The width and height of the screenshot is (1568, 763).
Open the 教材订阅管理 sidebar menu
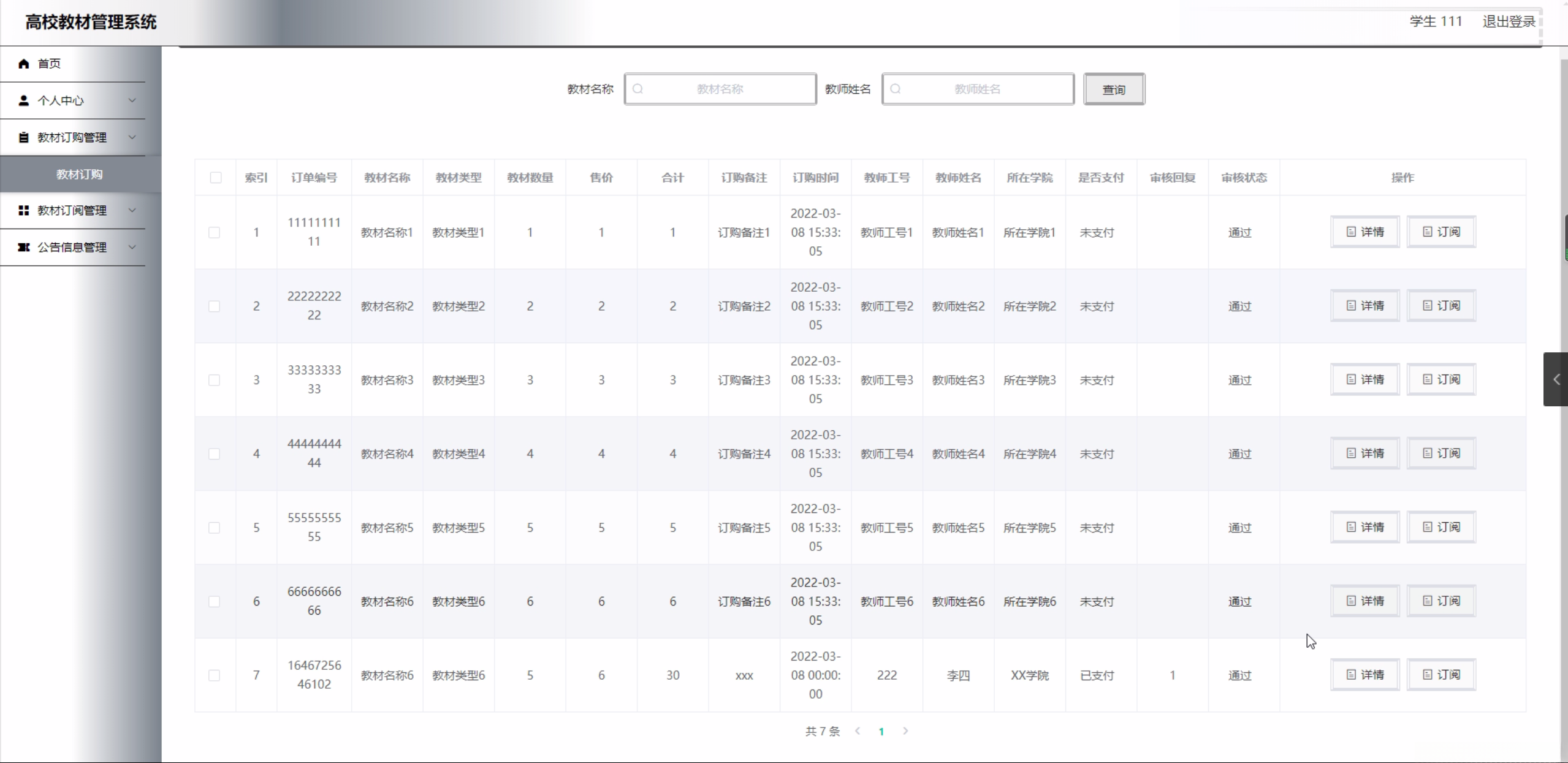point(72,211)
